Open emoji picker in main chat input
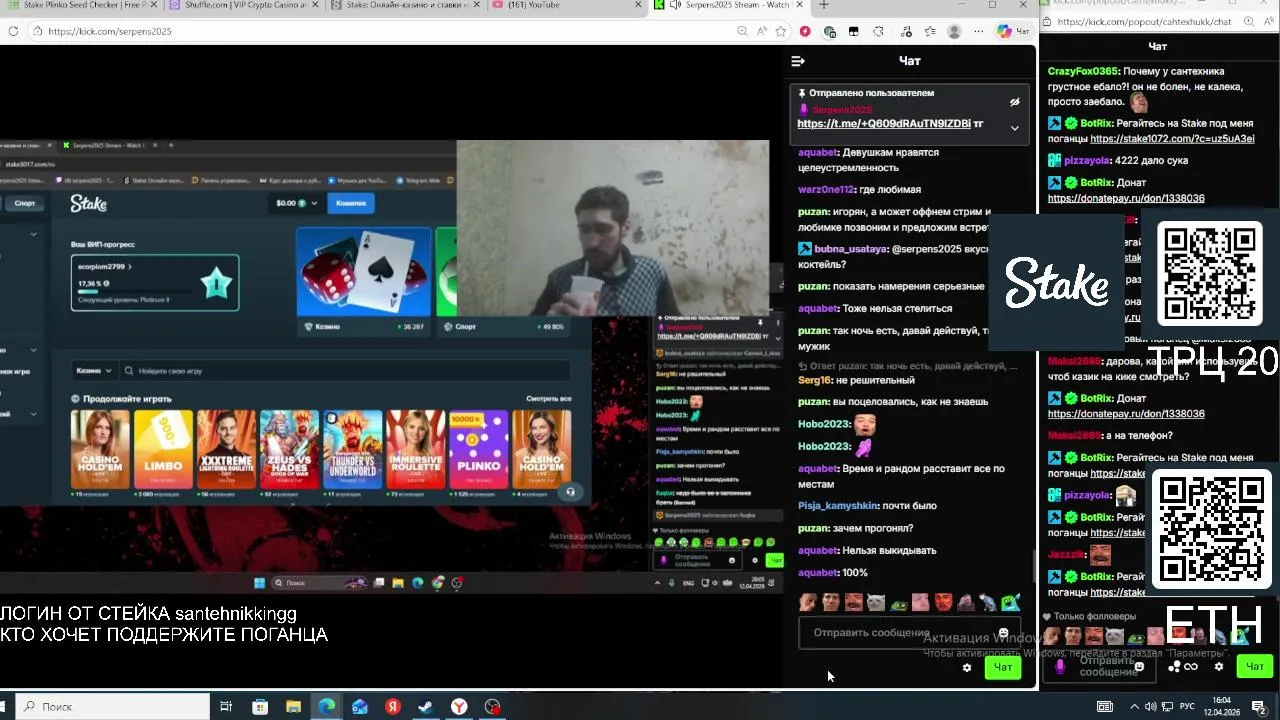 click(1003, 633)
